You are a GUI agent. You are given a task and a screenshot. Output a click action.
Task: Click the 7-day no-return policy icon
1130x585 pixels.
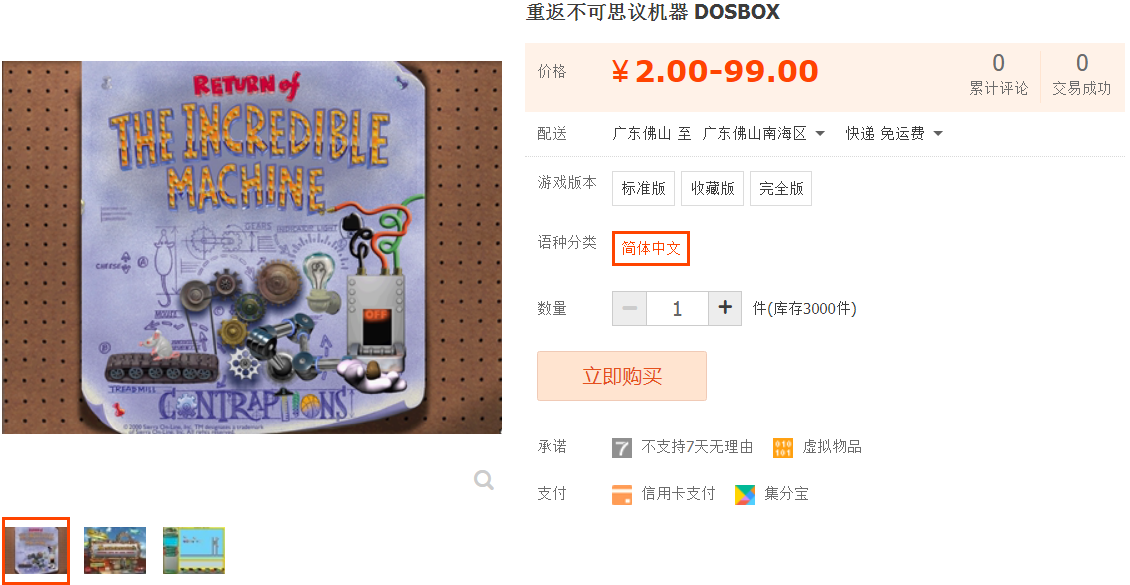point(621,447)
